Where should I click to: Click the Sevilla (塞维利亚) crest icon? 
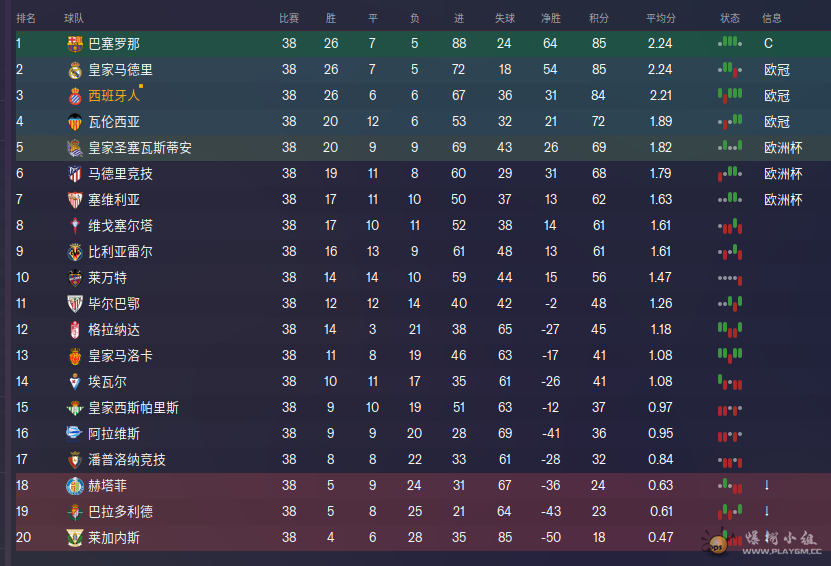coord(74,200)
